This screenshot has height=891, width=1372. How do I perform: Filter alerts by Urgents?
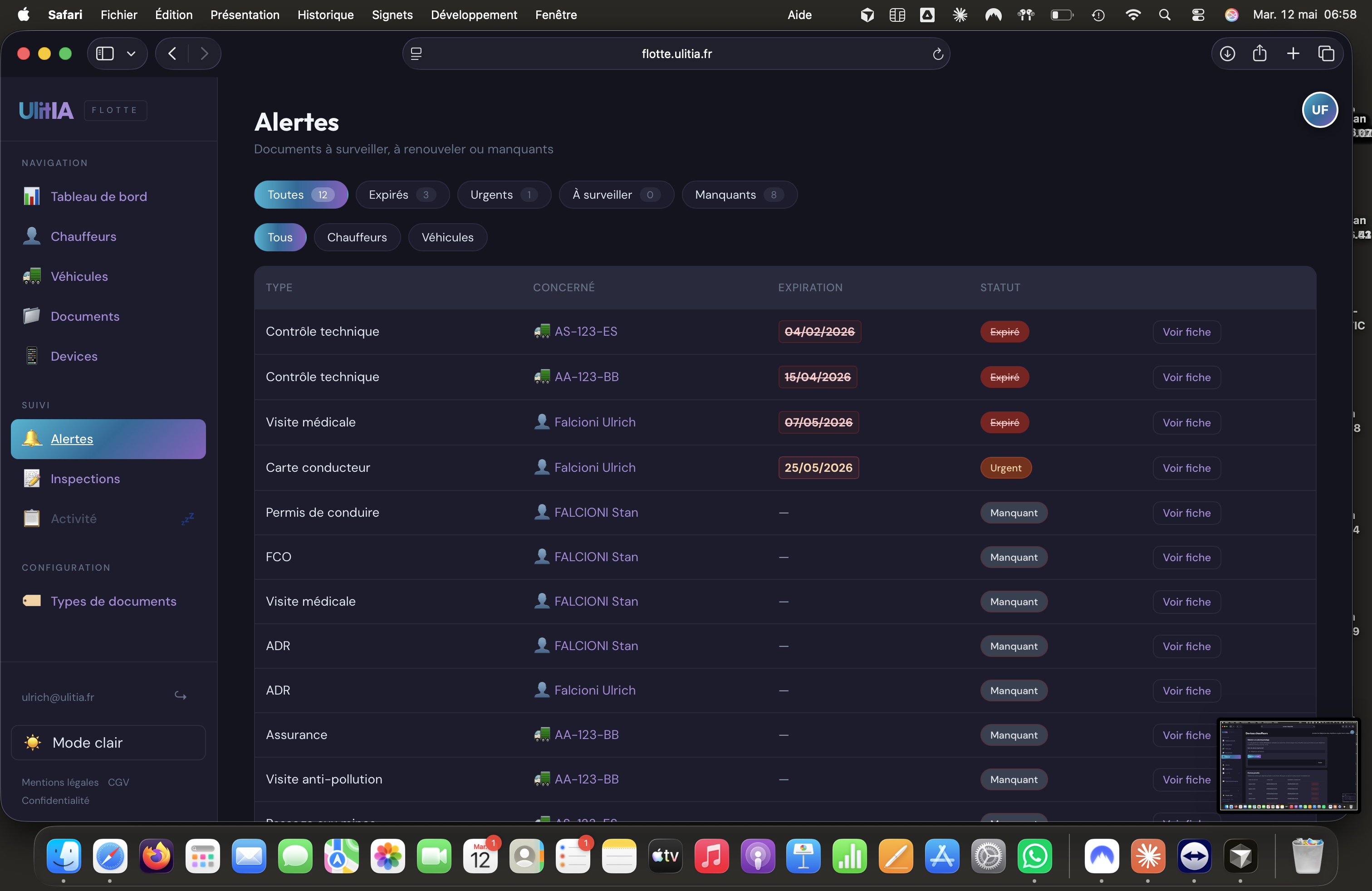point(504,195)
